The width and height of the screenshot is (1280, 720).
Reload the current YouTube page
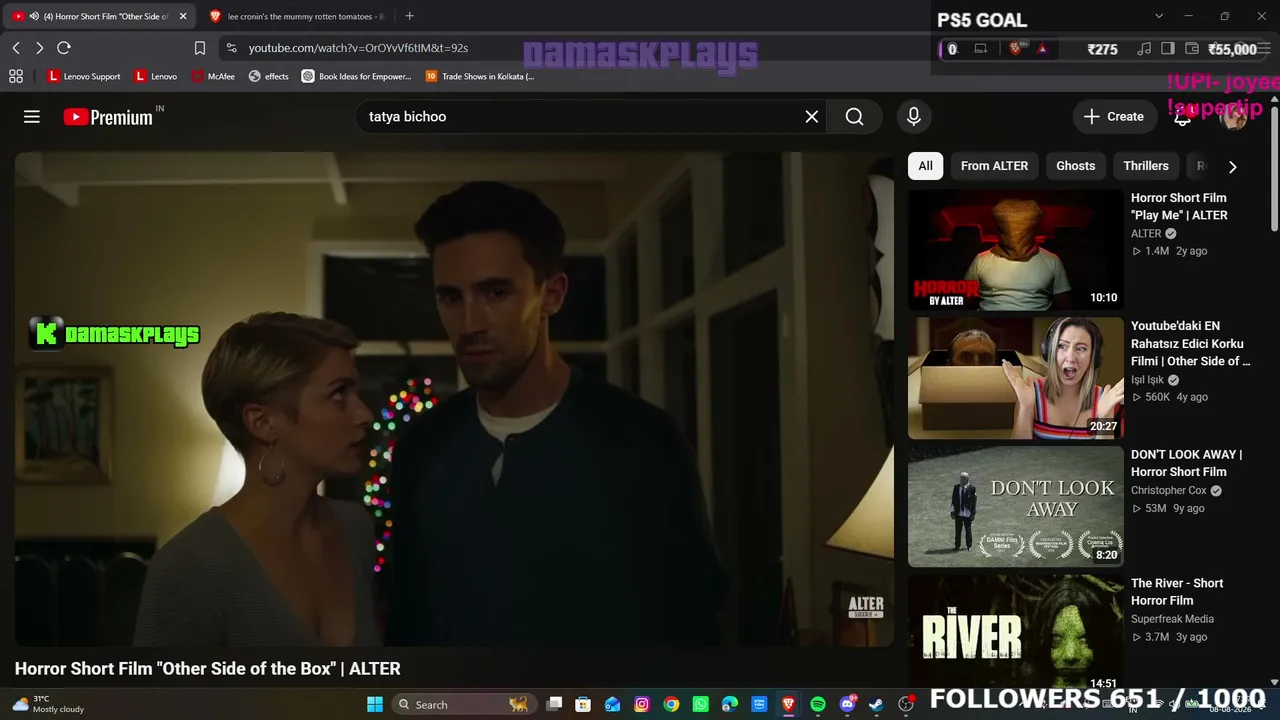64,48
